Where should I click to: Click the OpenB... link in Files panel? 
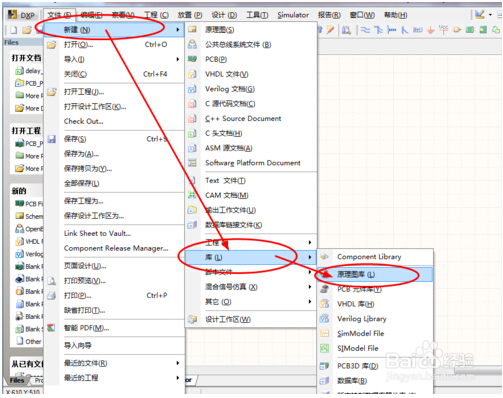[34, 229]
